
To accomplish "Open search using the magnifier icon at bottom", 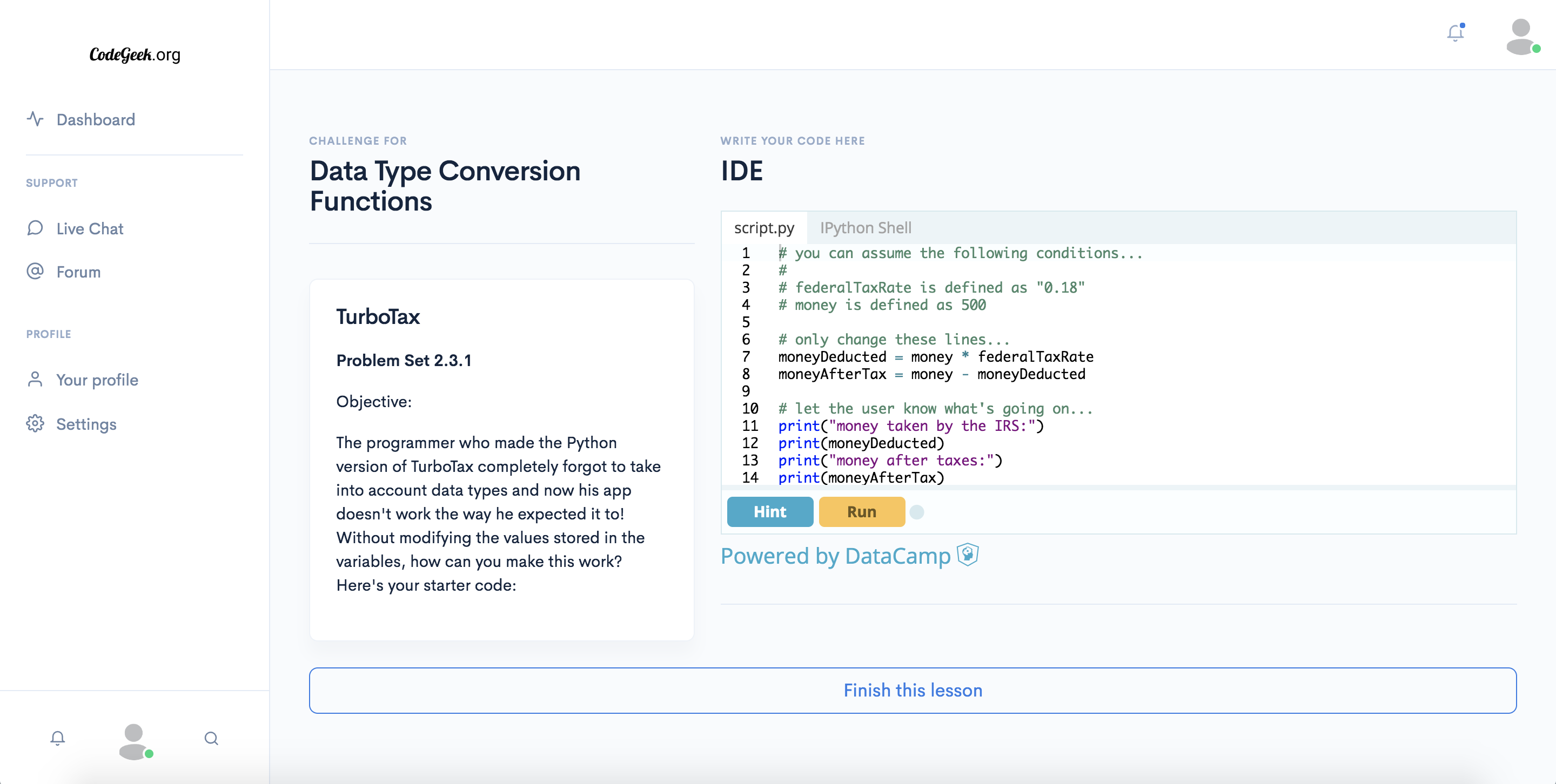I will 211,738.
